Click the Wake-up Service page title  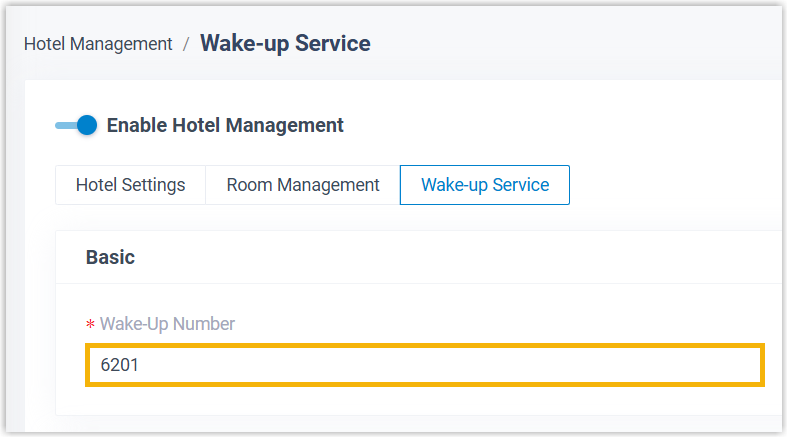[285, 43]
